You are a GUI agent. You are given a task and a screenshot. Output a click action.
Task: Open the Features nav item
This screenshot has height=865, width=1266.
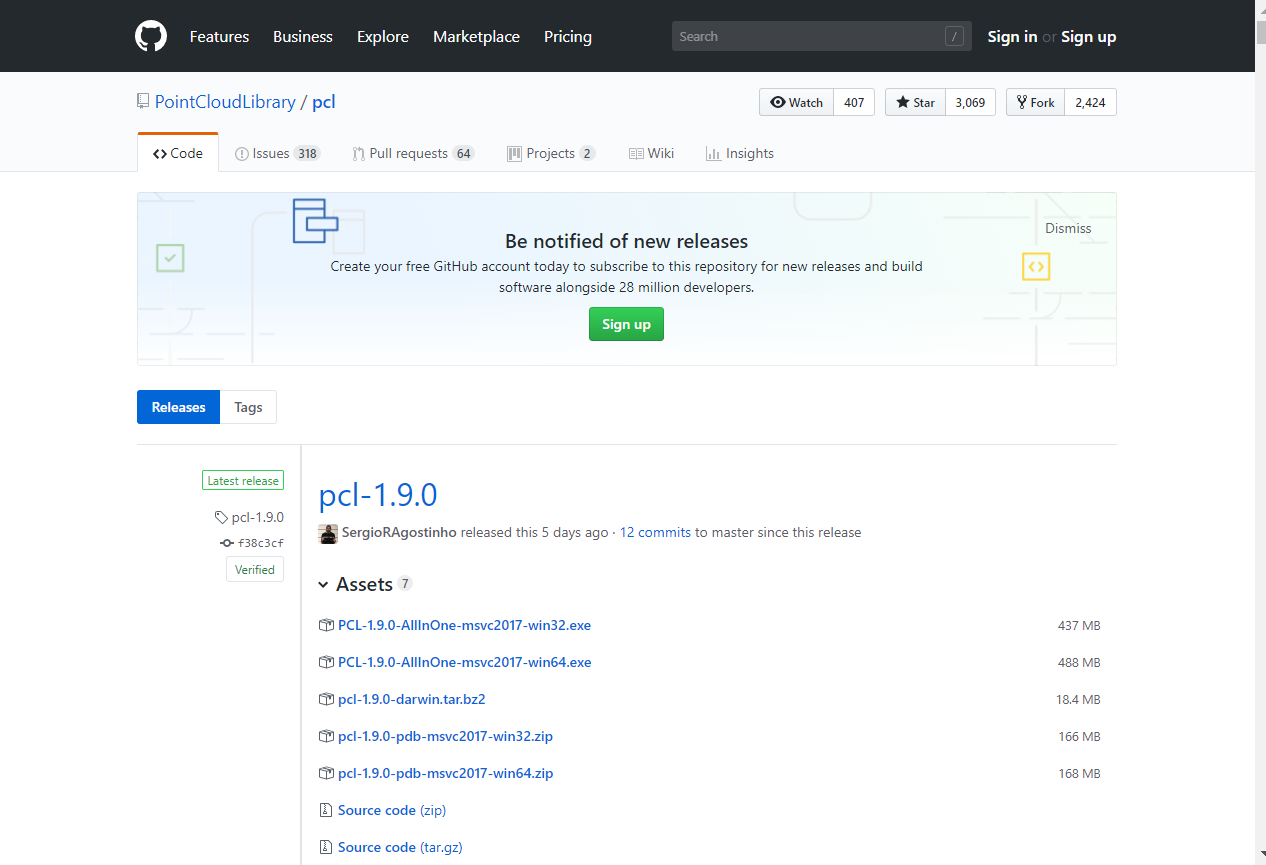pyautogui.click(x=219, y=36)
